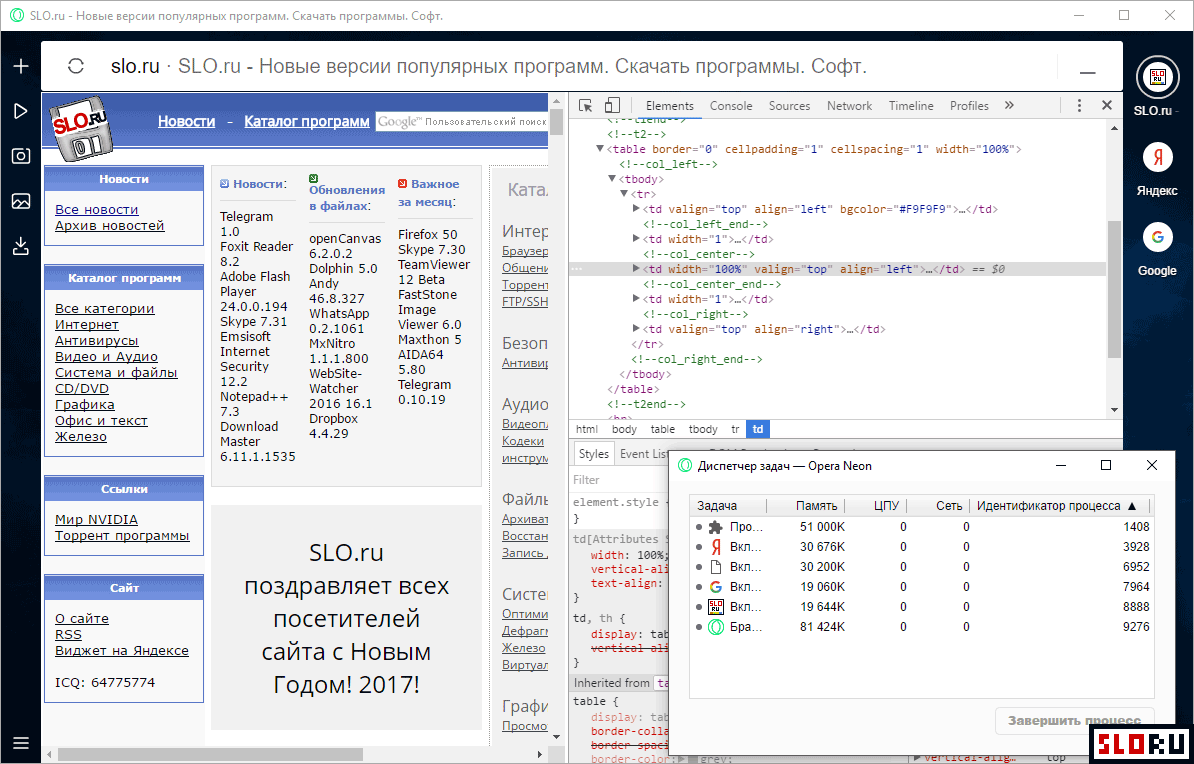Expand the td bgcolor="#F9F9F9" node
The width and height of the screenshot is (1194, 764).
point(636,209)
